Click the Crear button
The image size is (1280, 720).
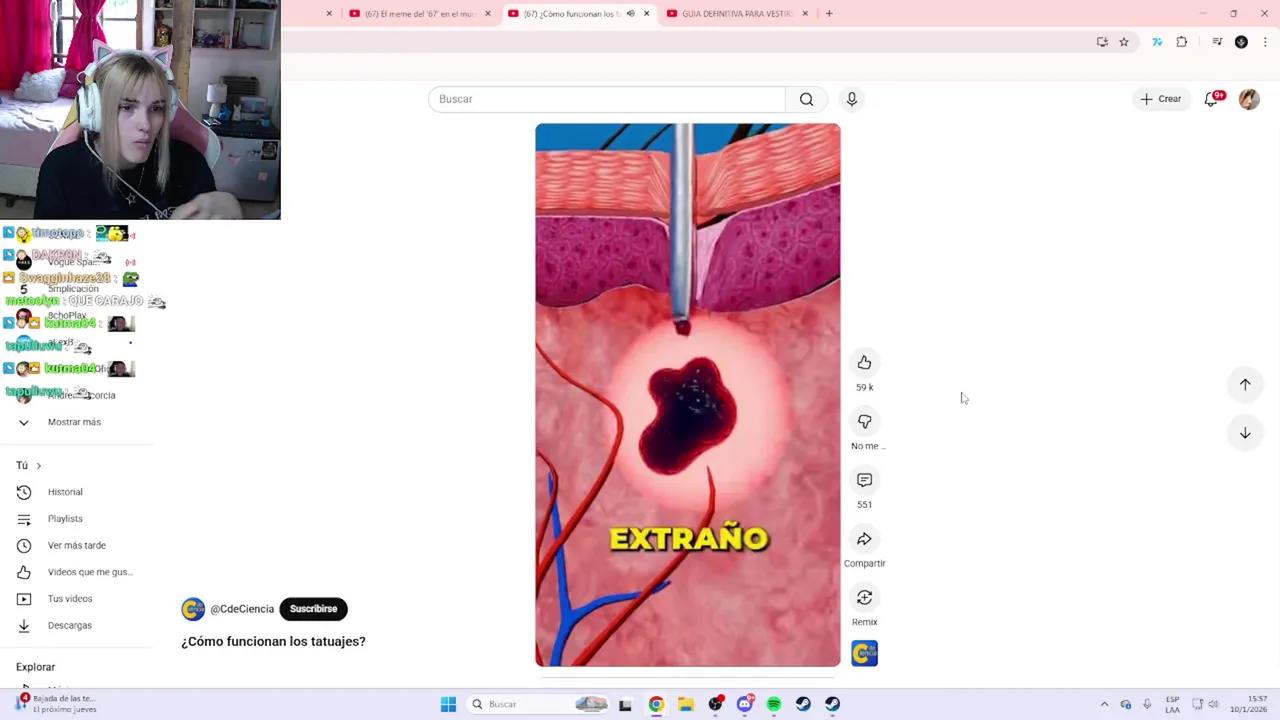(1161, 99)
